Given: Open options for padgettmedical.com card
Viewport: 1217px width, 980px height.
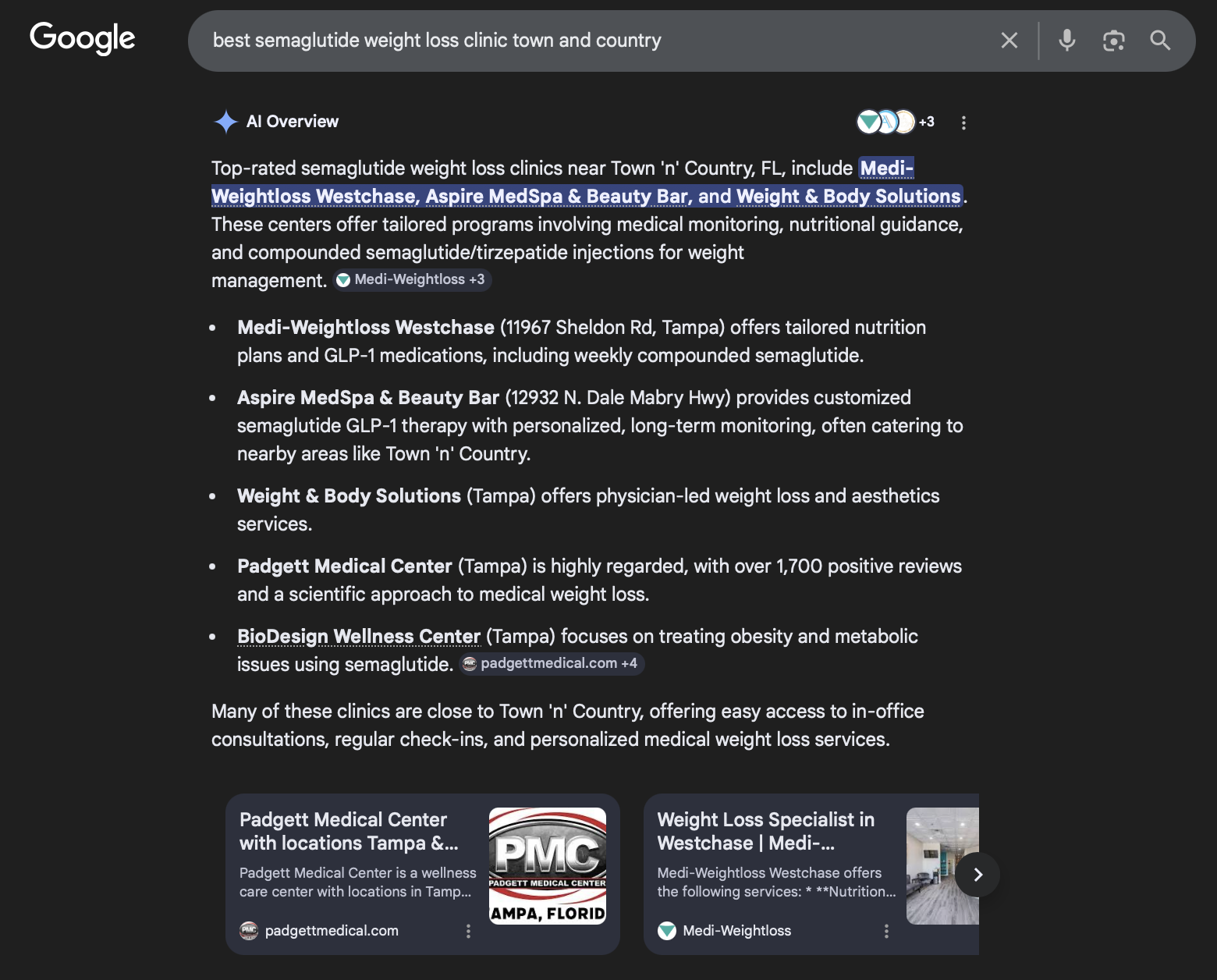Looking at the screenshot, I should (468, 931).
